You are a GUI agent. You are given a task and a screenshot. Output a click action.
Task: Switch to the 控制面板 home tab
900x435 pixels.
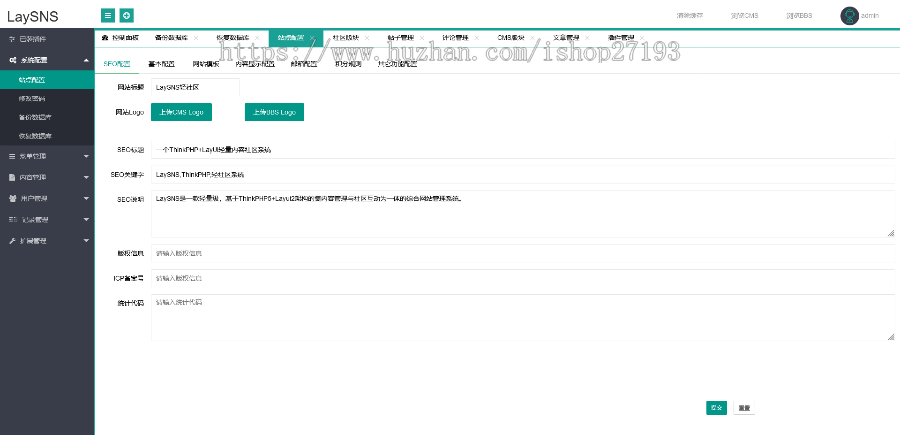pos(120,38)
